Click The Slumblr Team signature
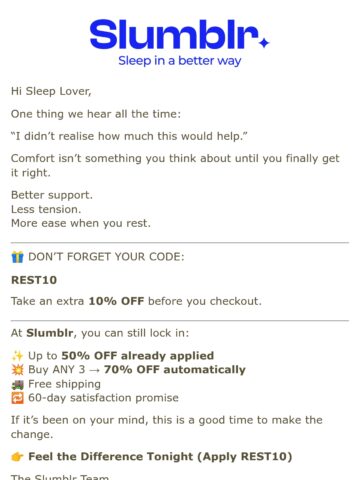This screenshot has width=360, height=480. coord(60,477)
